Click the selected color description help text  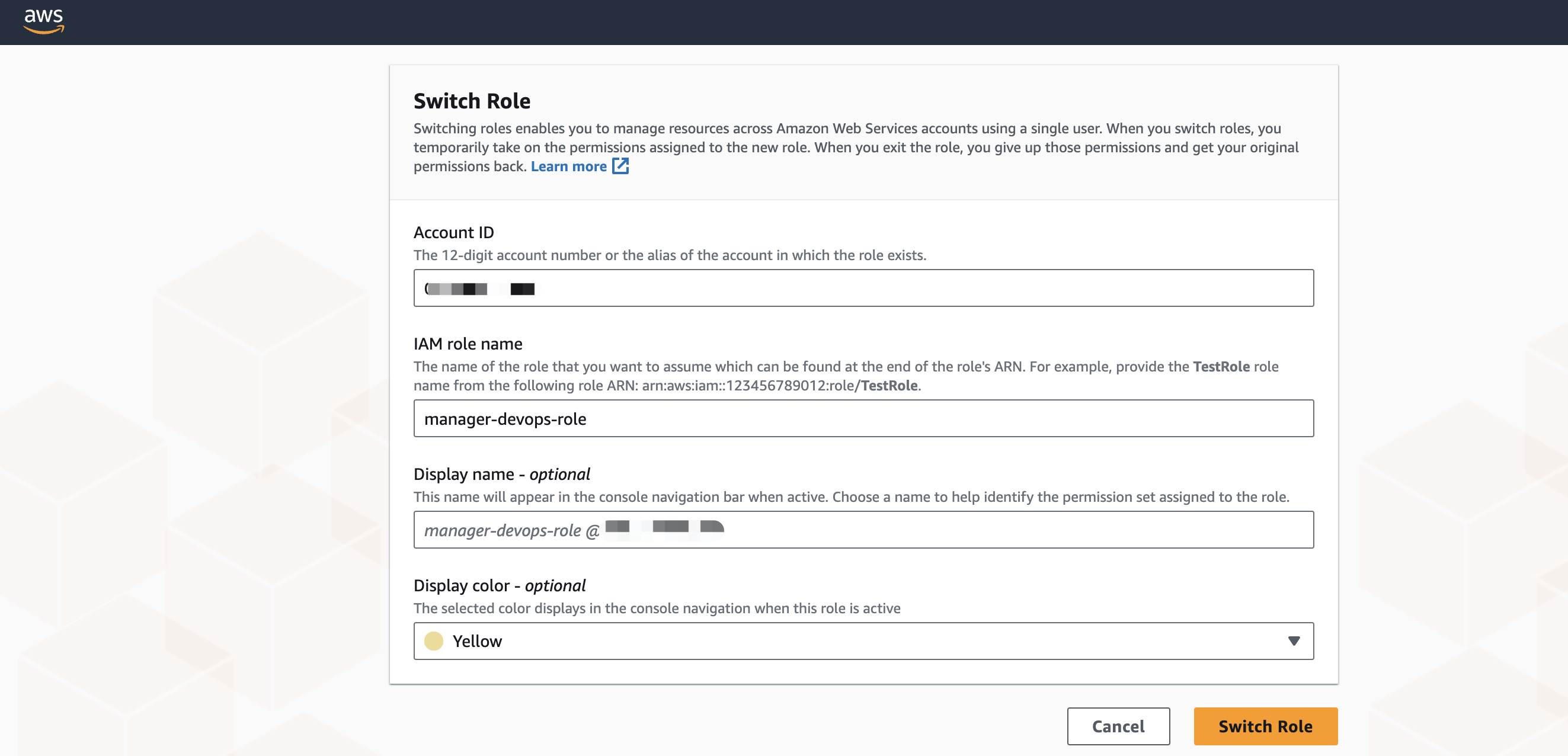pos(657,608)
